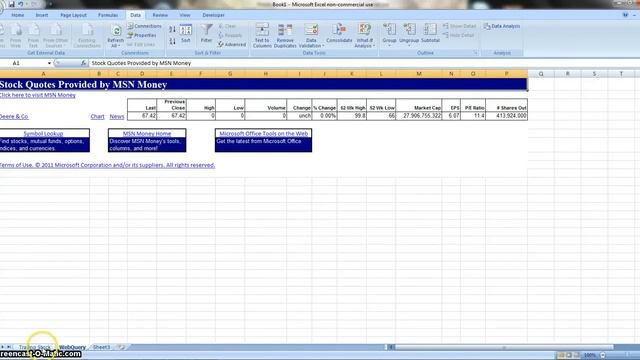Sort ascending A to Z
640x360 pixels.
coord(173,30)
